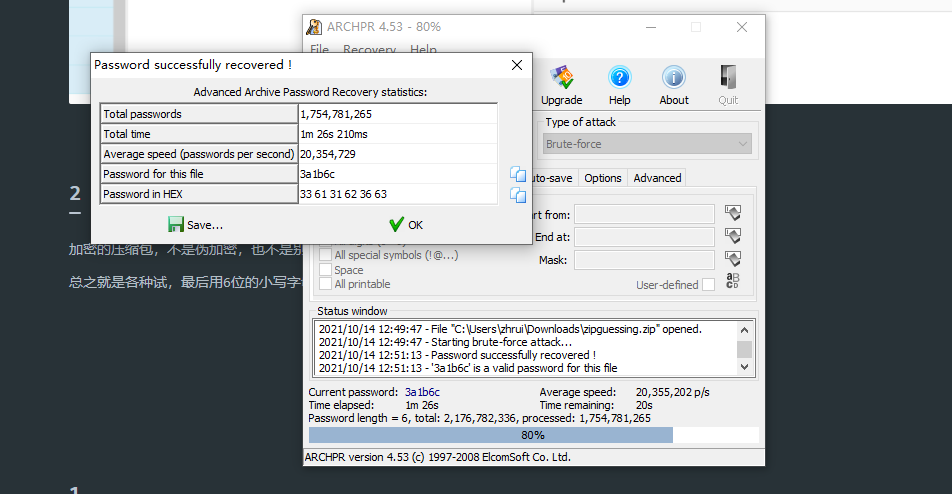Screen dimensions: 952x494
Task: Select the HEX value 33 61 31 62 36 63
Action: (x=344, y=194)
